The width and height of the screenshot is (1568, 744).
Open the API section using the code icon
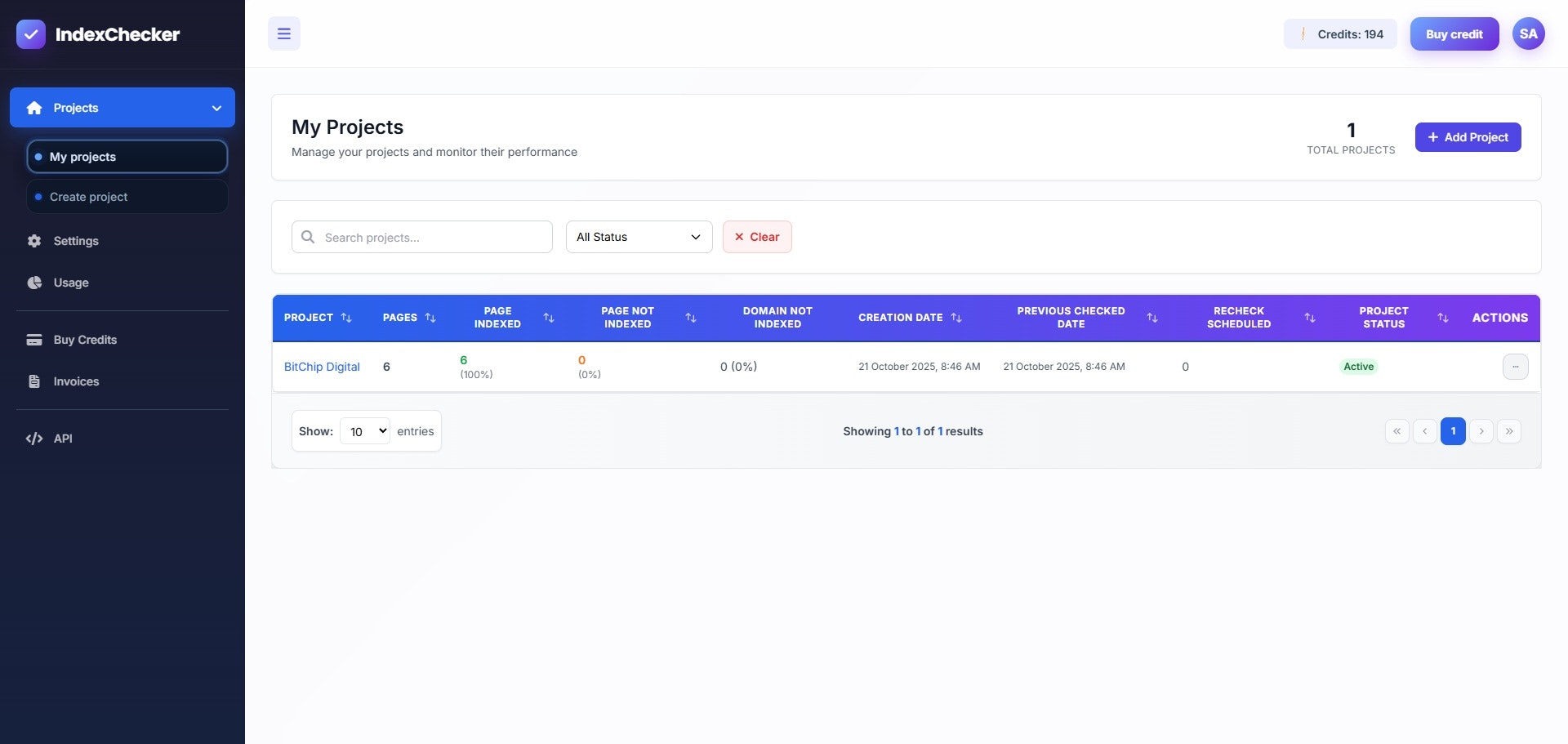tap(33, 439)
